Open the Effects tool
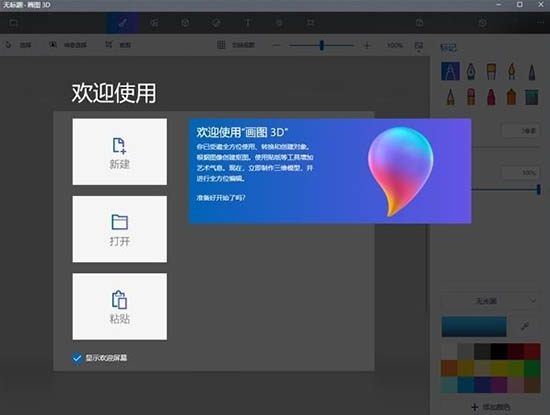 [279, 23]
